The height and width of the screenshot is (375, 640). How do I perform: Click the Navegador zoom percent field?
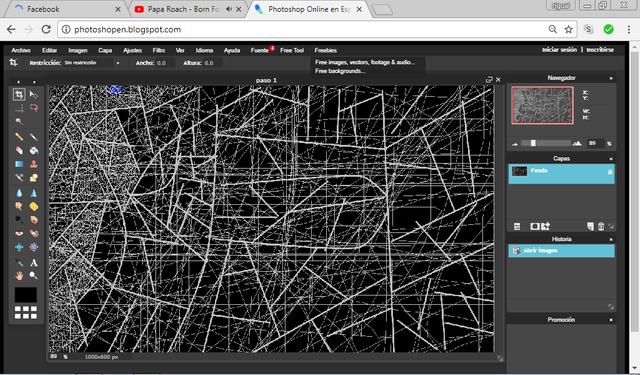(x=596, y=143)
